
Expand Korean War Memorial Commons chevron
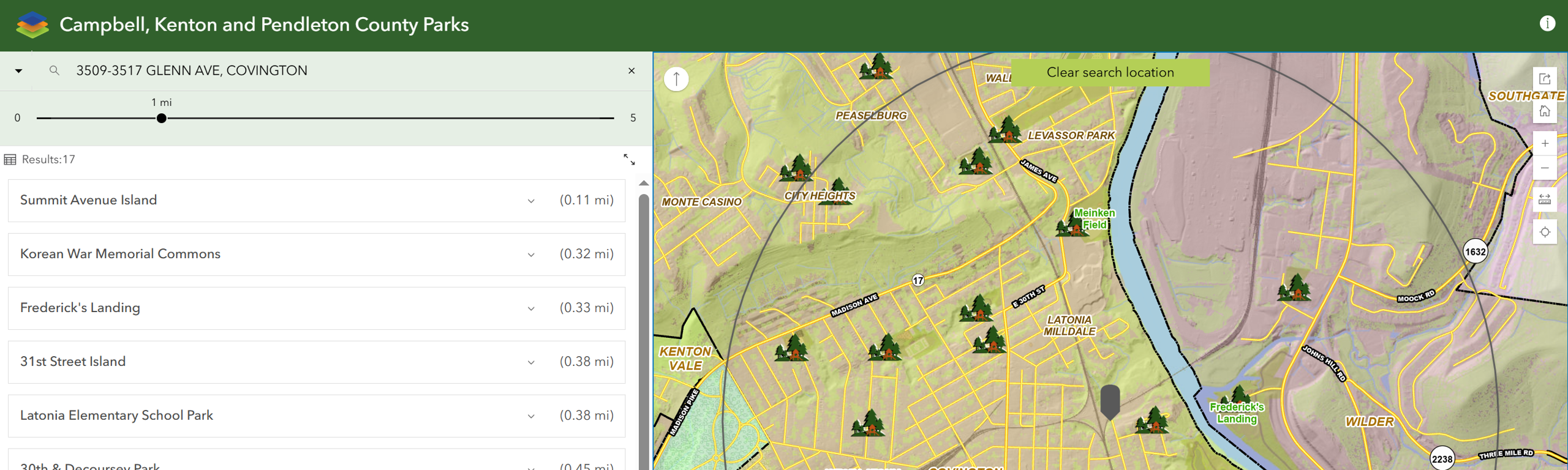click(x=531, y=255)
